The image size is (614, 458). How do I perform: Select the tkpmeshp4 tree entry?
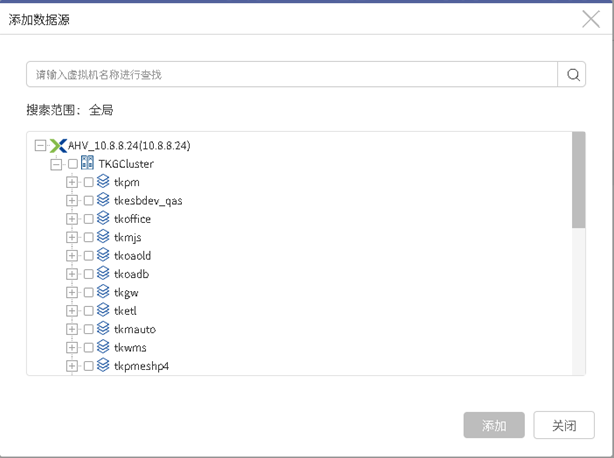[141, 366]
